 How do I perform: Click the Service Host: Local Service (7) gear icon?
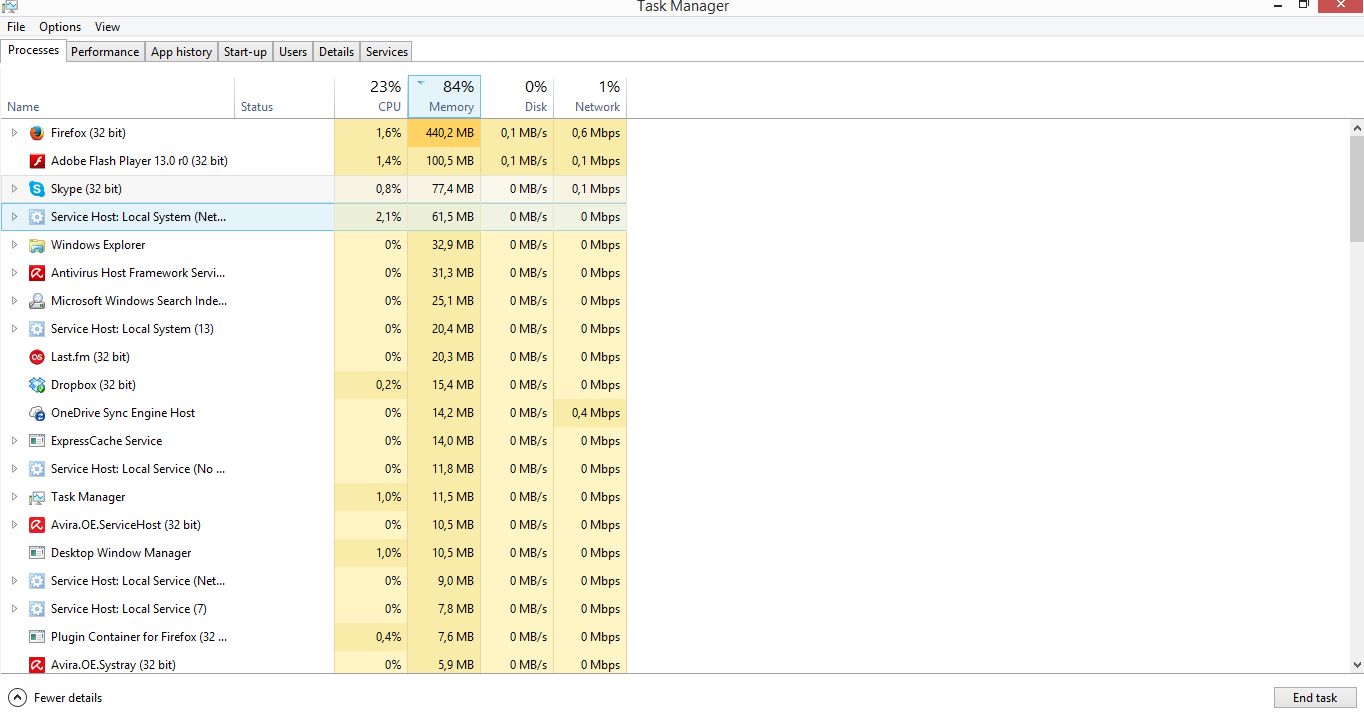pyautogui.click(x=37, y=609)
